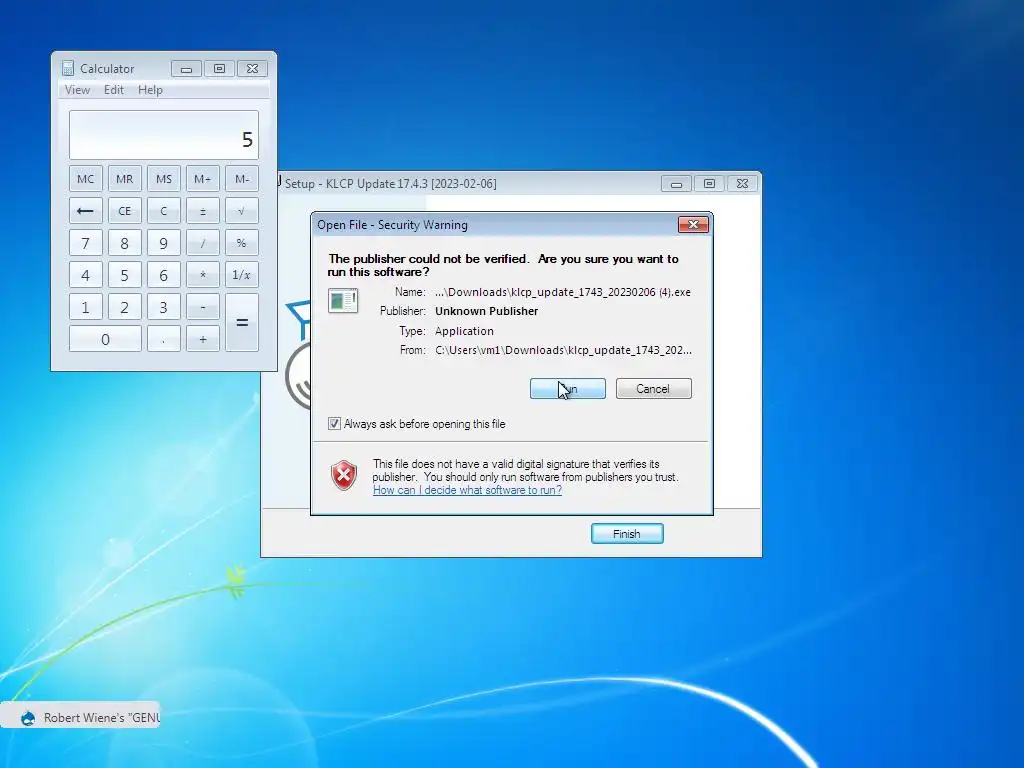Click the equals key in Calculator

(x=242, y=323)
